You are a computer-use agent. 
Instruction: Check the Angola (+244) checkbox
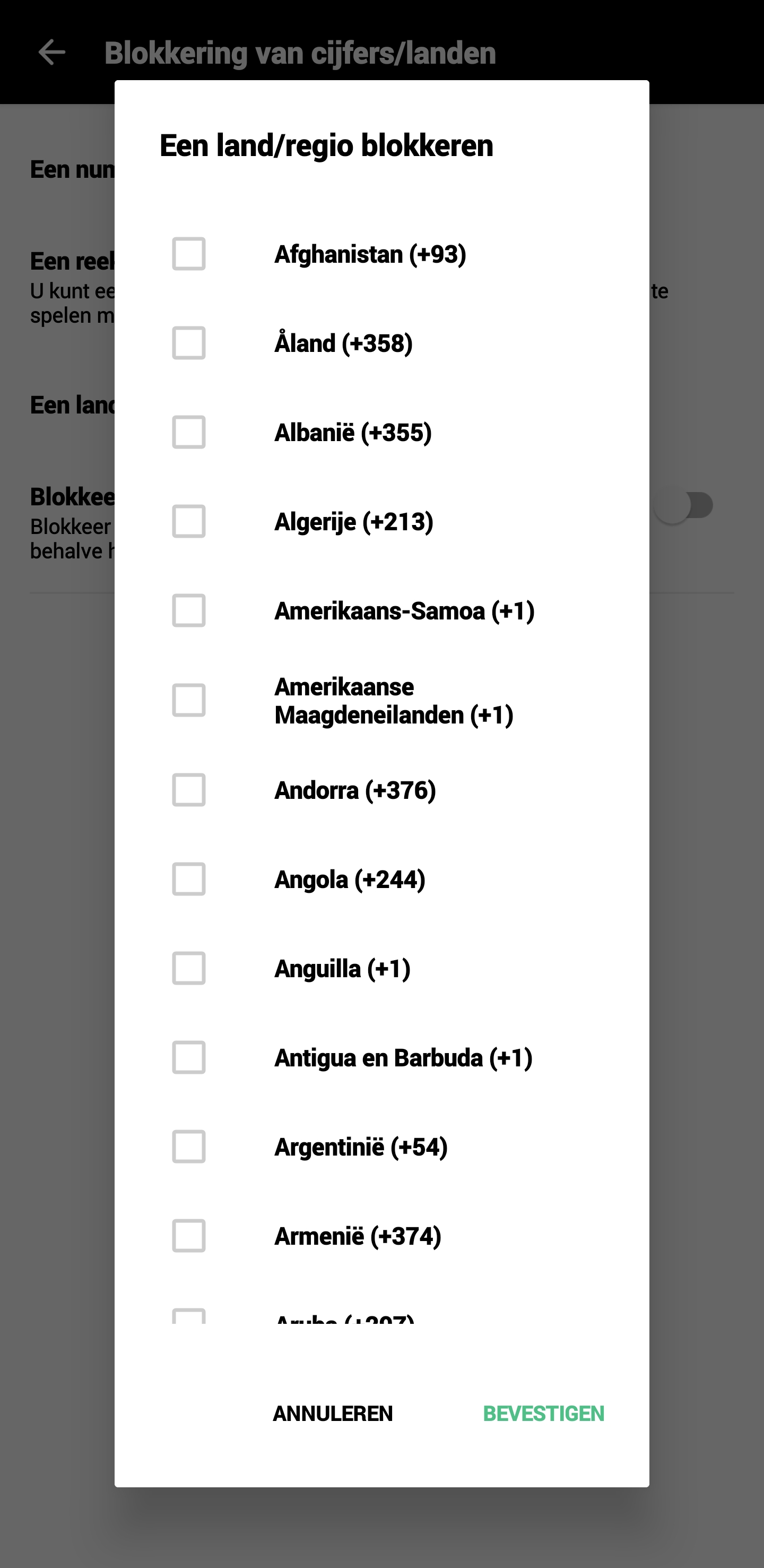coord(188,879)
